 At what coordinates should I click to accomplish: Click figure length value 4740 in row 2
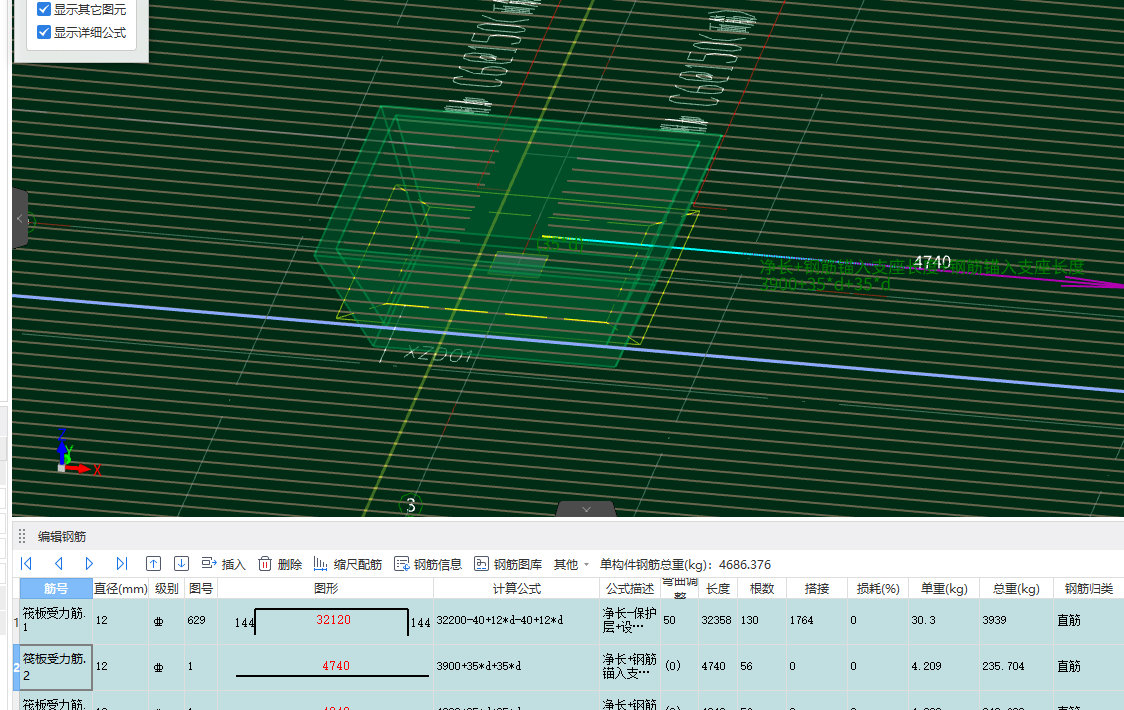click(335, 666)
